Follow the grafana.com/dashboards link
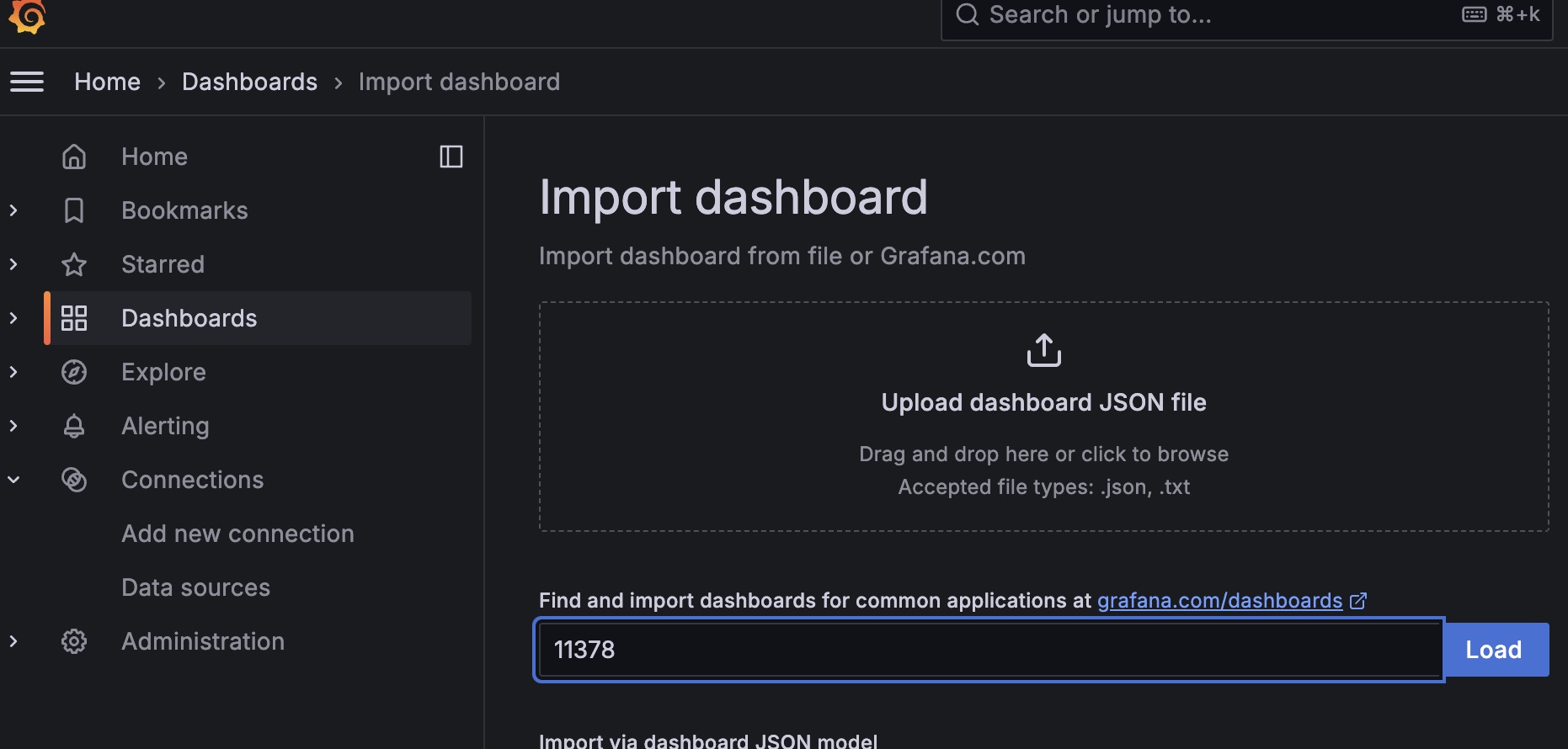This screenshot has width=1568, height=749. [x=1219, y=601]
